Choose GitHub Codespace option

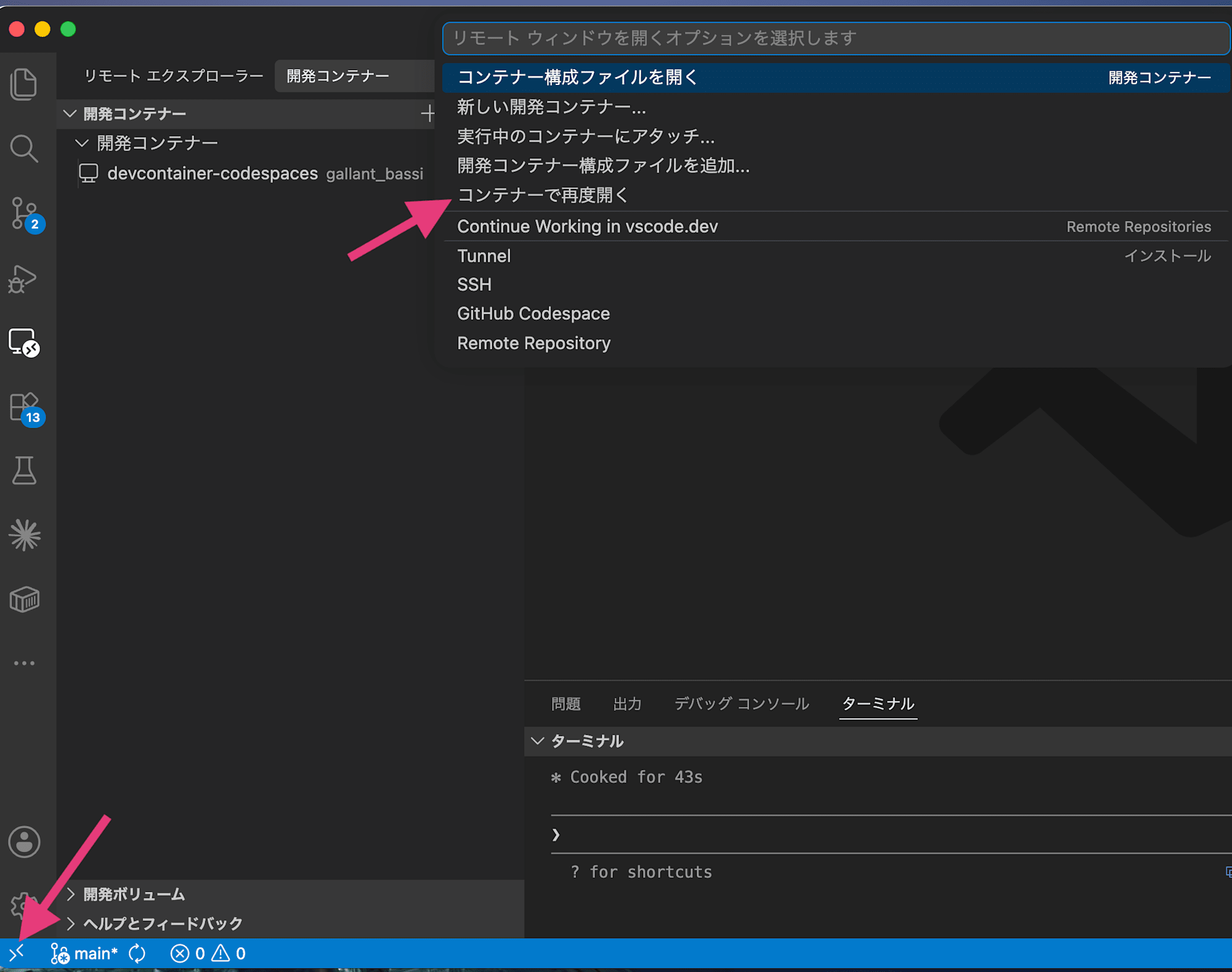[x=836, y=314]
